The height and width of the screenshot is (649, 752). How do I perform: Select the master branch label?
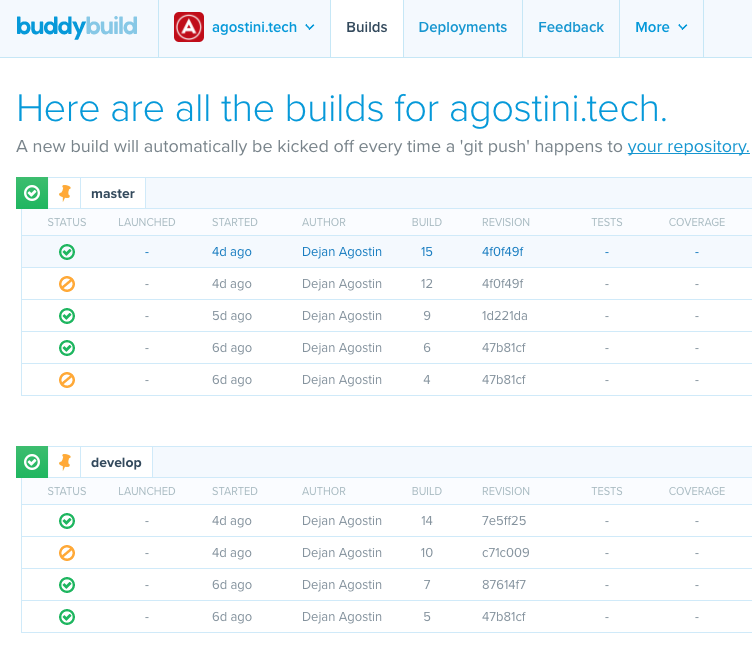112,193
